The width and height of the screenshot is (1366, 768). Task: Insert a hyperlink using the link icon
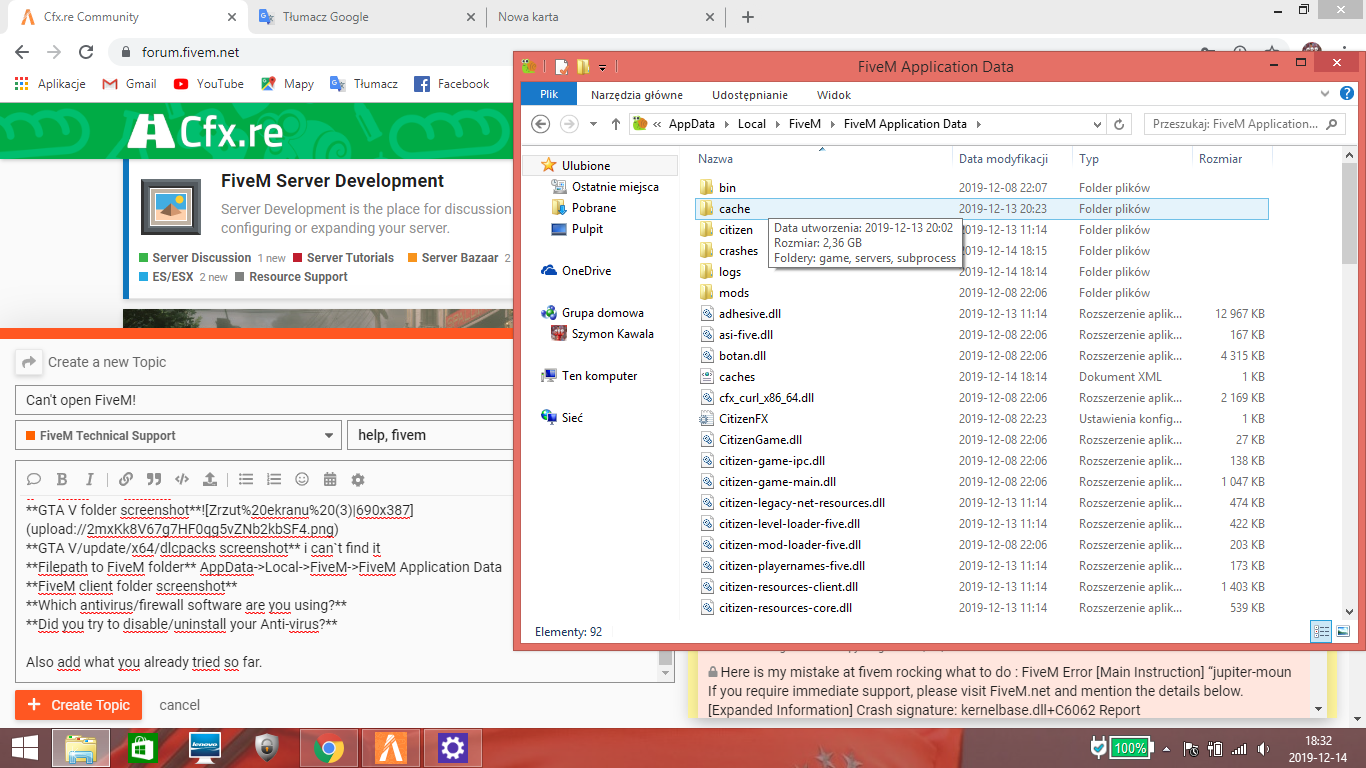tap(126, 479)
